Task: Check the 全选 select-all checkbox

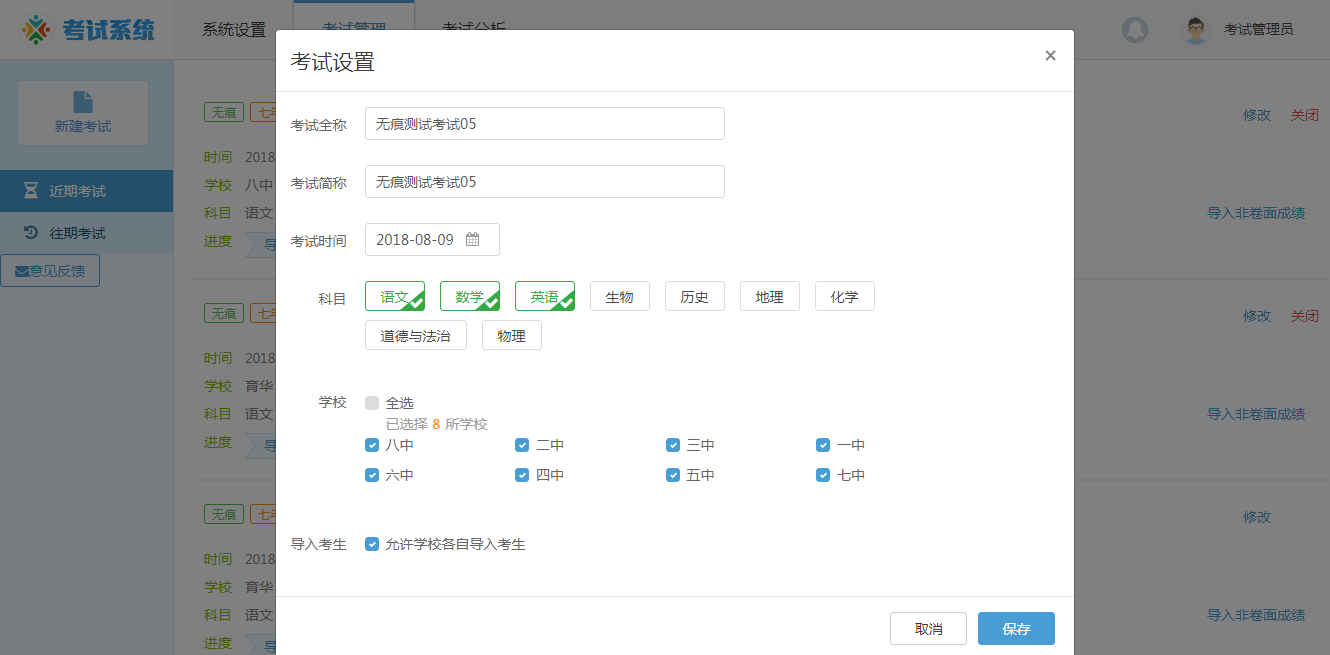Action: pyautogui.click(x=372, y=402)
